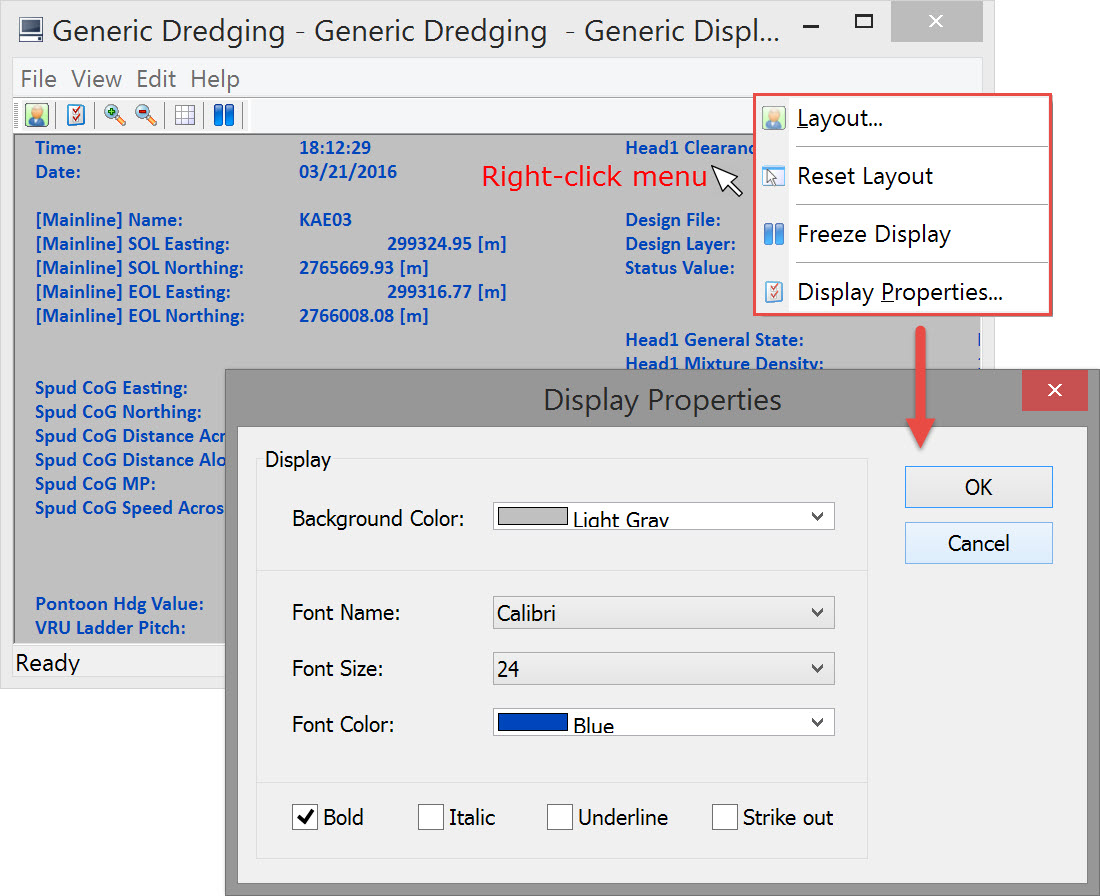Click the Freeze Display icon in the context menu
Viewport: 1100px width, 896px height.
pyautogui.click(x=774, y=235)
